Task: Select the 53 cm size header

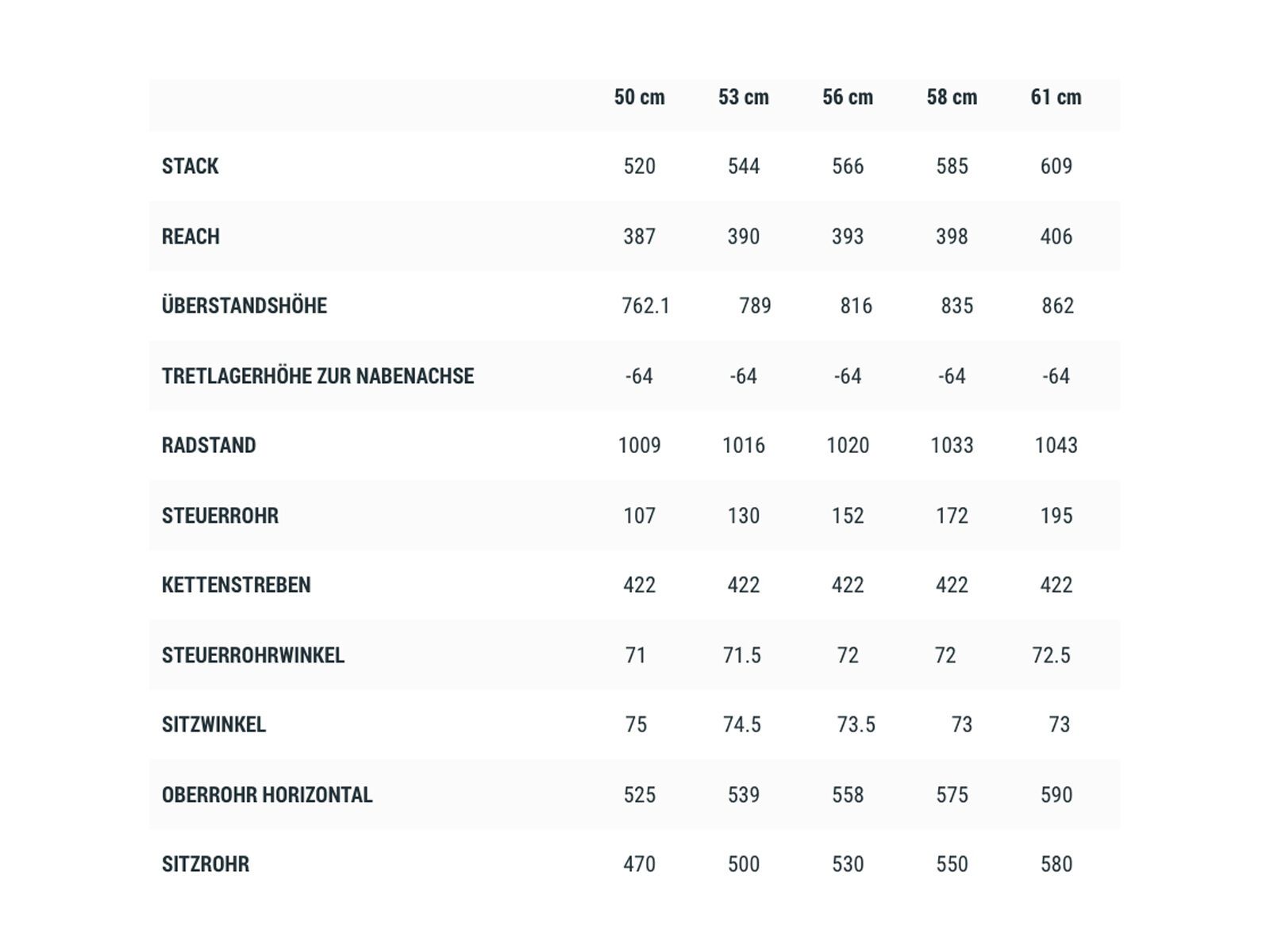Action: pos(743,98)
